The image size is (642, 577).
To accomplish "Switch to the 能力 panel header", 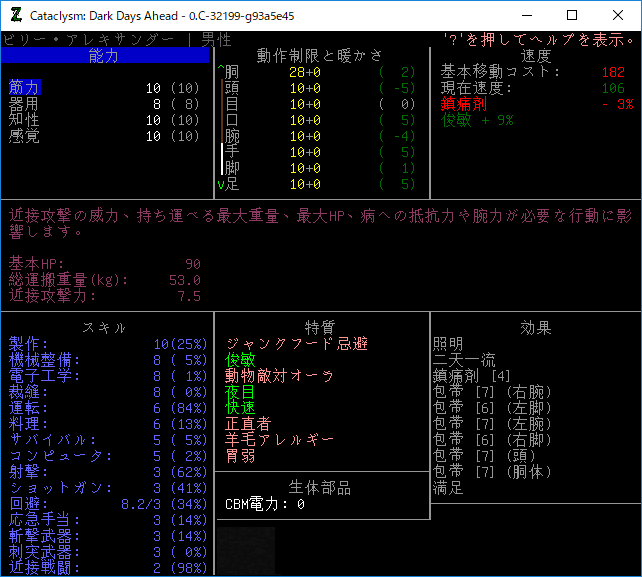I will [104, 56].
